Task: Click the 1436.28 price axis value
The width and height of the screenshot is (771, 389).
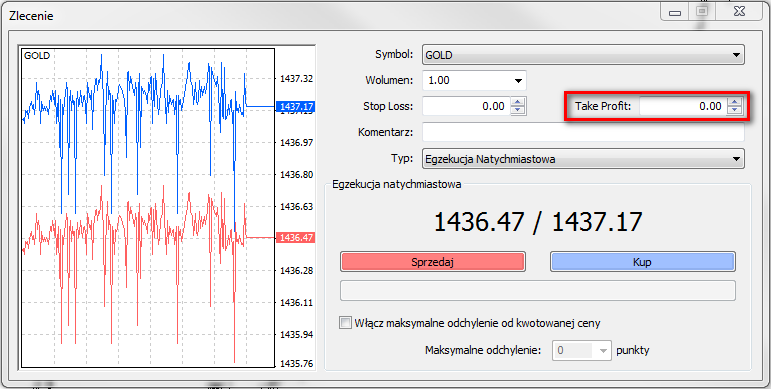Action: click(x=297, y=270)
